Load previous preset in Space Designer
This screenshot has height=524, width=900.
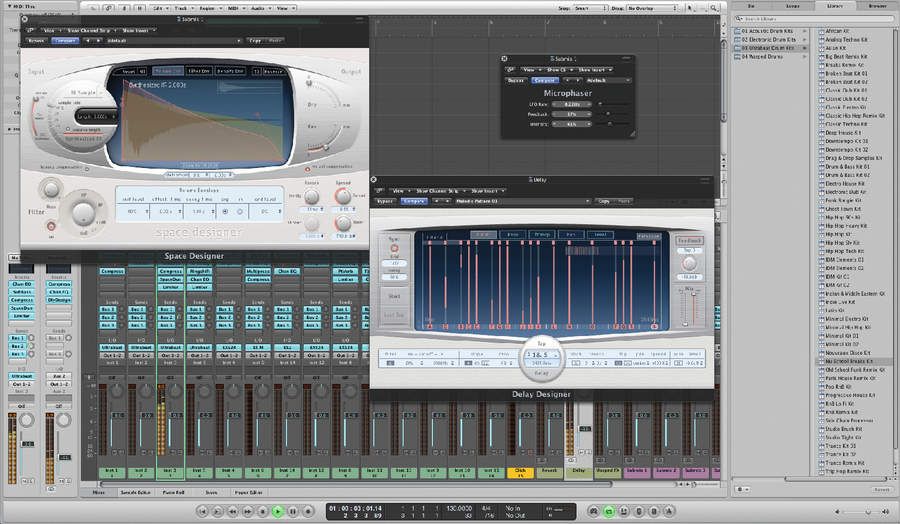pyautogui.click(x=88, y=41)
